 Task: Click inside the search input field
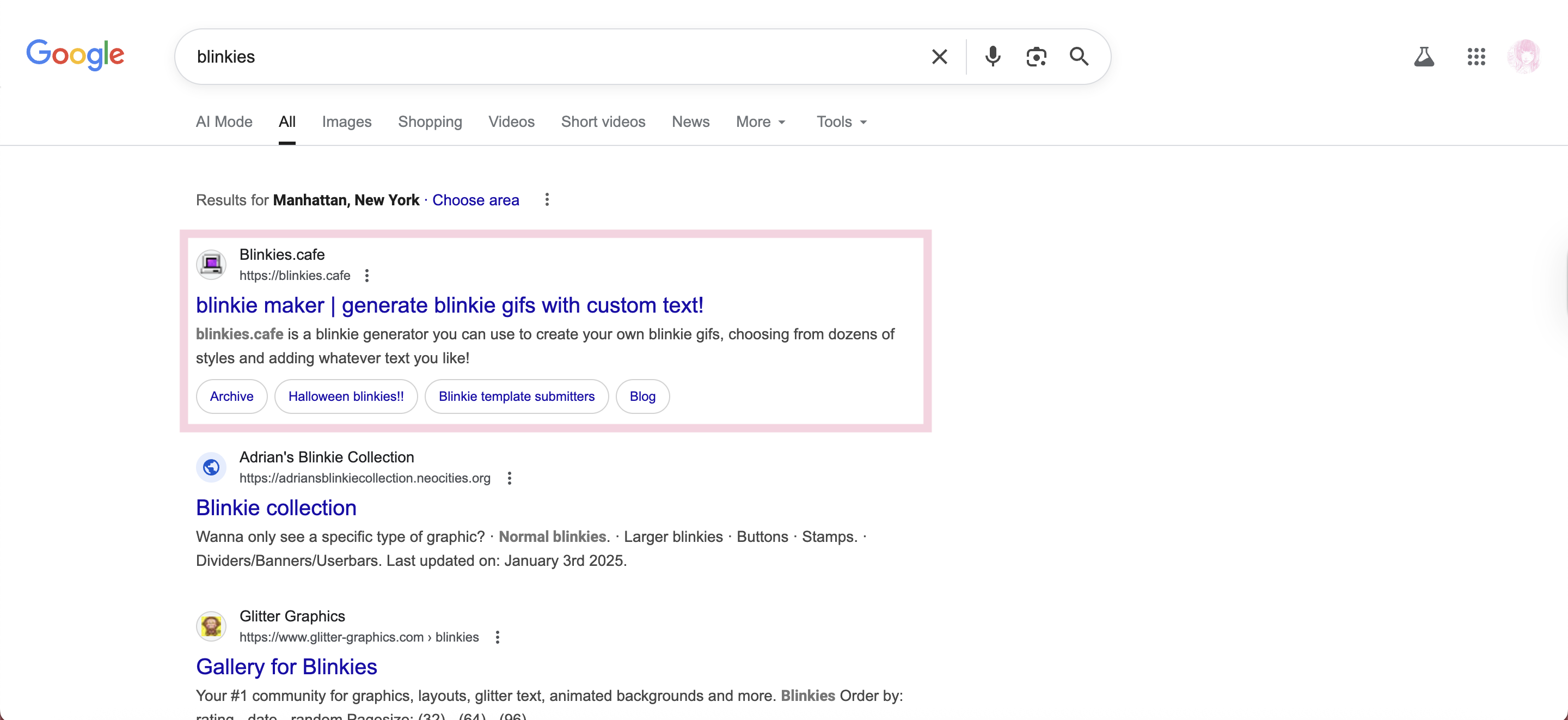click(548, 56)
